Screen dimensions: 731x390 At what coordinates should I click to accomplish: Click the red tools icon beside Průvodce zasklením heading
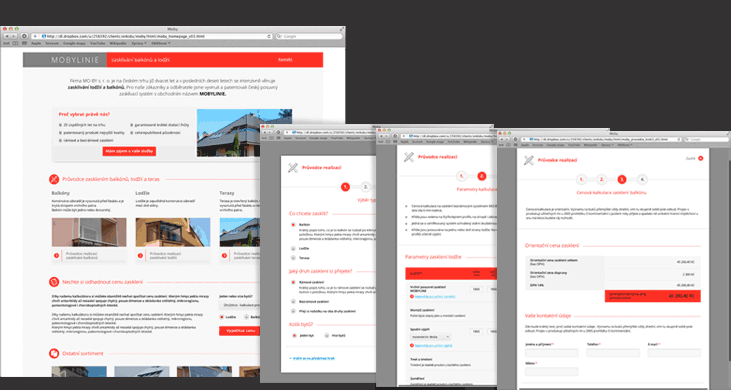[54, 179]
